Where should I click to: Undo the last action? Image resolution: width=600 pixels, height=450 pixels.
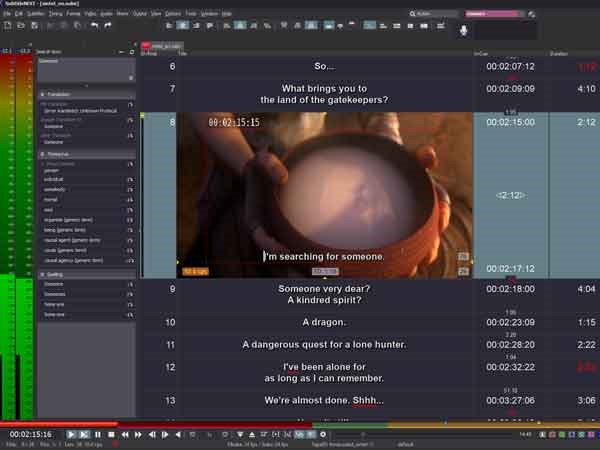pos(94,26)
